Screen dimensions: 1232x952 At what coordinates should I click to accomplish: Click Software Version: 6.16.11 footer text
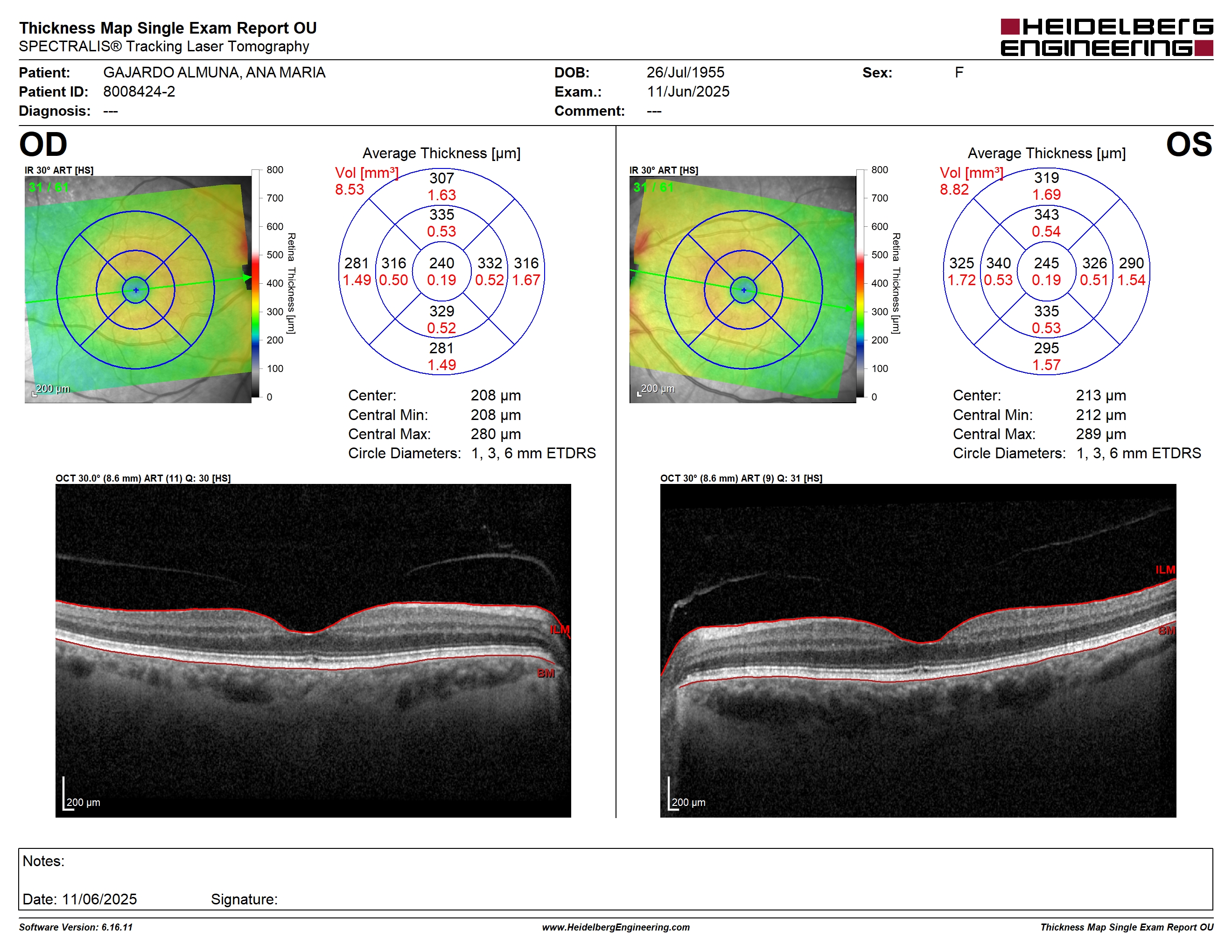tap(76, 927)
